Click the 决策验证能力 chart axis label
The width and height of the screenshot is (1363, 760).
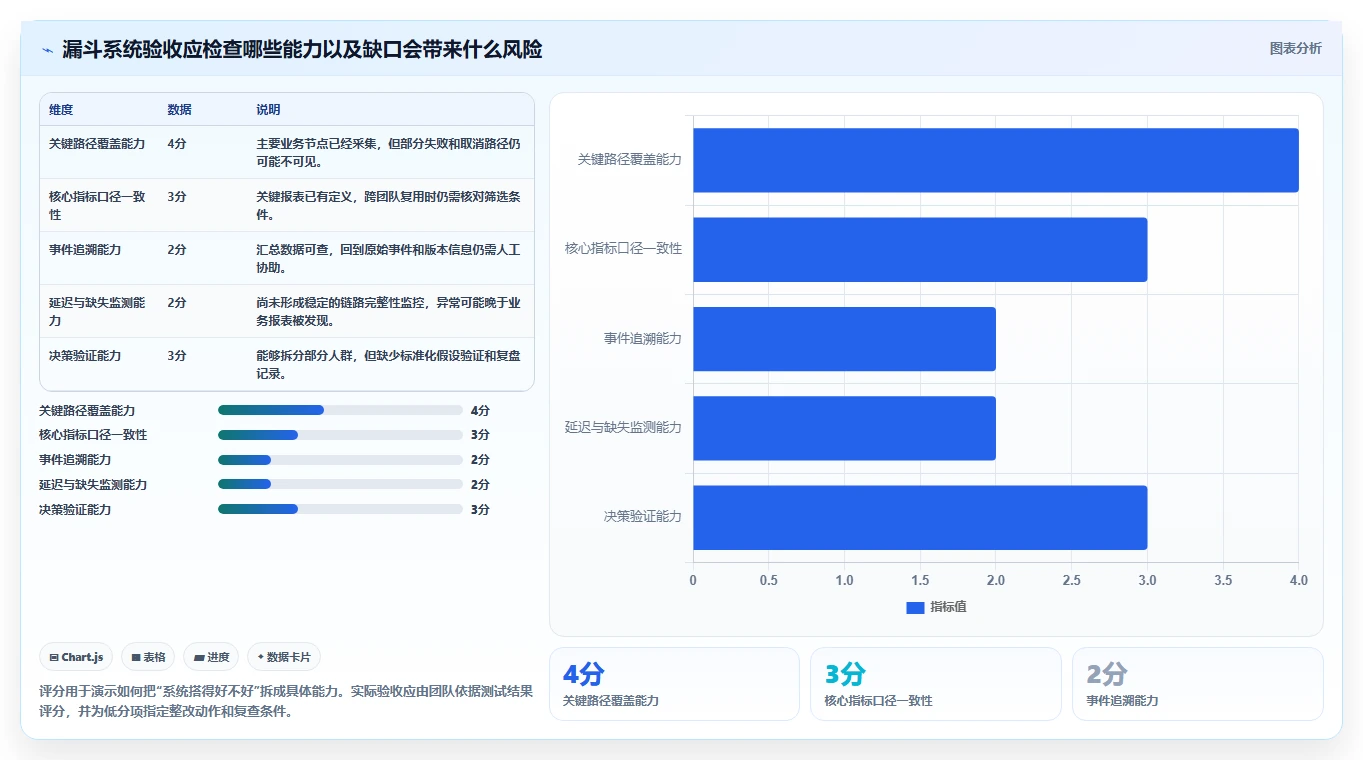(x=642, y=517)
